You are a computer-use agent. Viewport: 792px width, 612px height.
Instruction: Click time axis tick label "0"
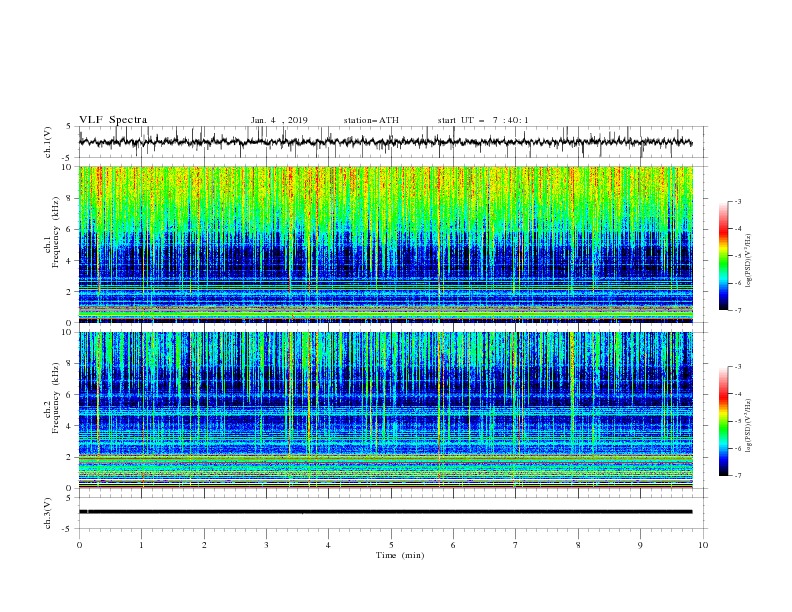click(x=79, y=545)
